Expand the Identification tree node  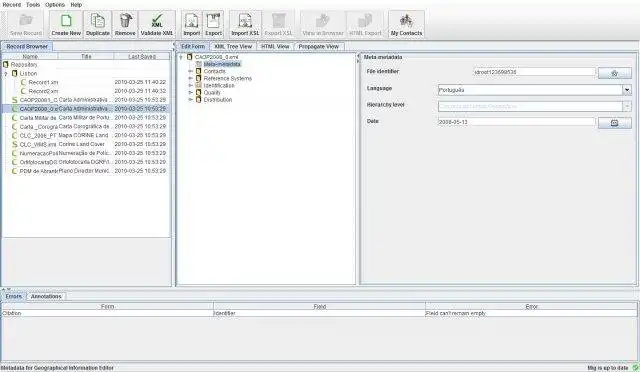[x=190, y=86]
